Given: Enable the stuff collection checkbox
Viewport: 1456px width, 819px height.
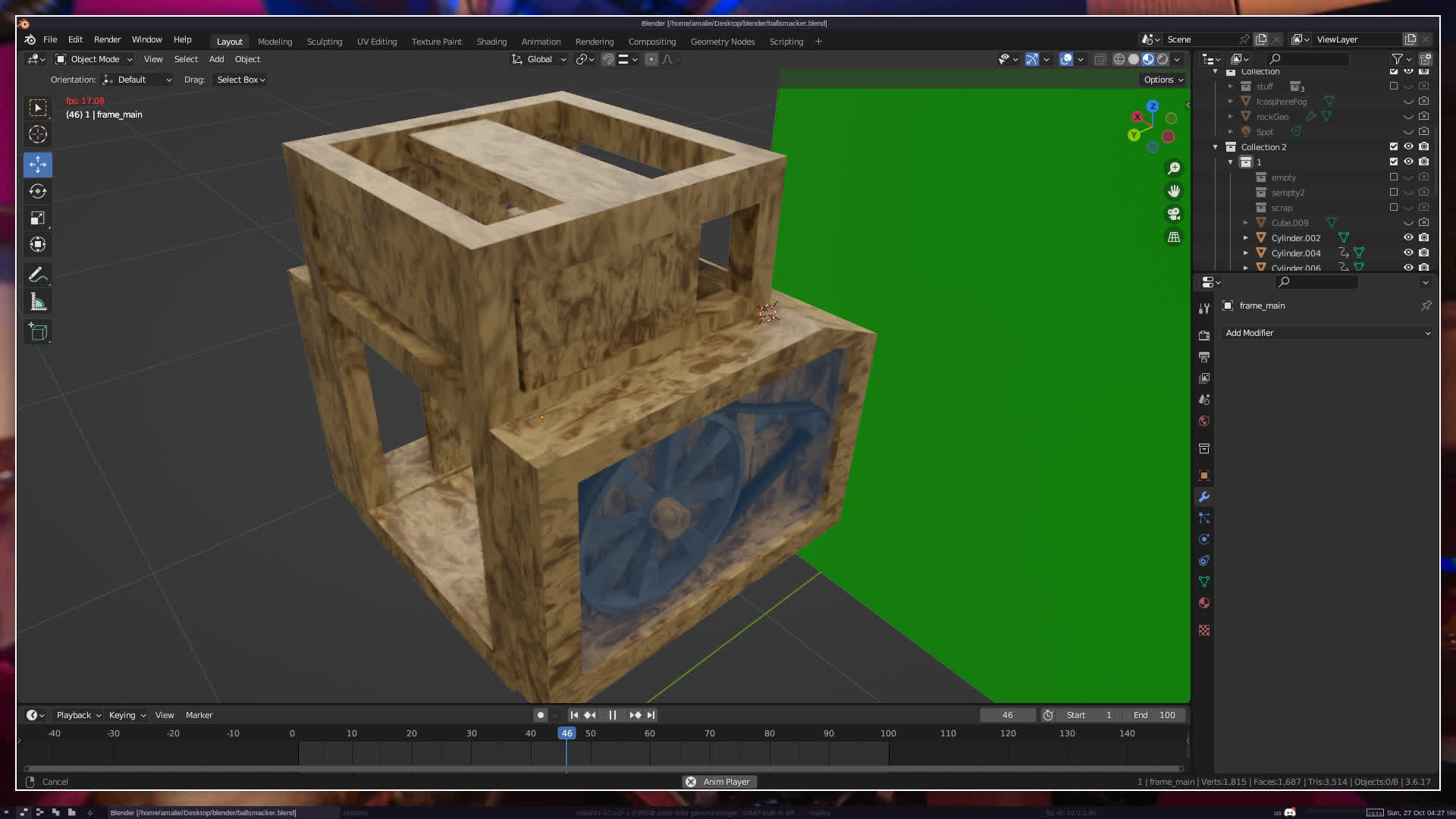Looking at the screenshot, I should [1393, 86].
